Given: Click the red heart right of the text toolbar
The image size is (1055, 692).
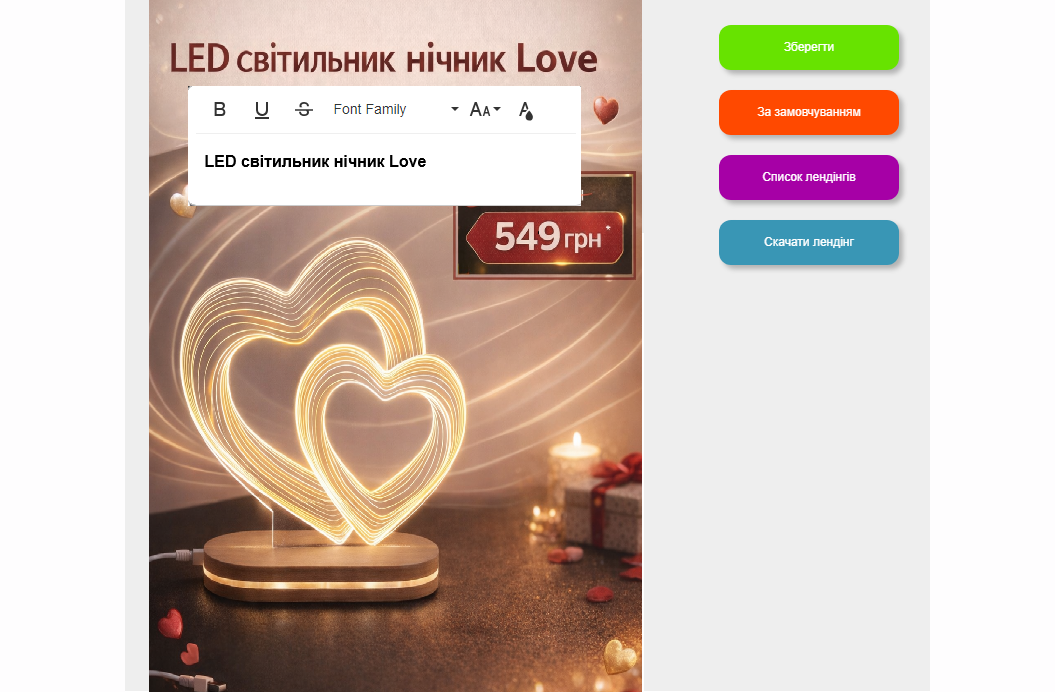Looking at the screenshot, I should point(606,110).
